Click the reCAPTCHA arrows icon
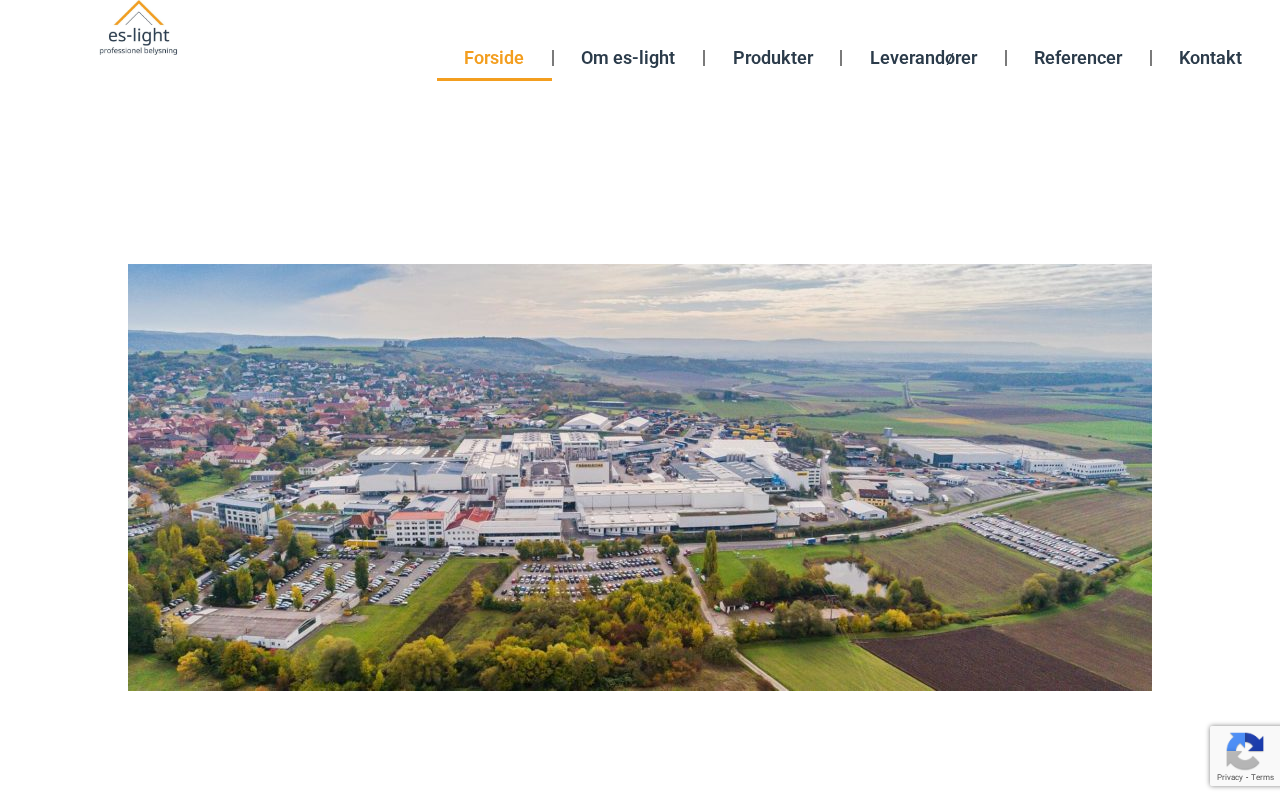Screen dimensions: 1280x800 pos(1245,752)
